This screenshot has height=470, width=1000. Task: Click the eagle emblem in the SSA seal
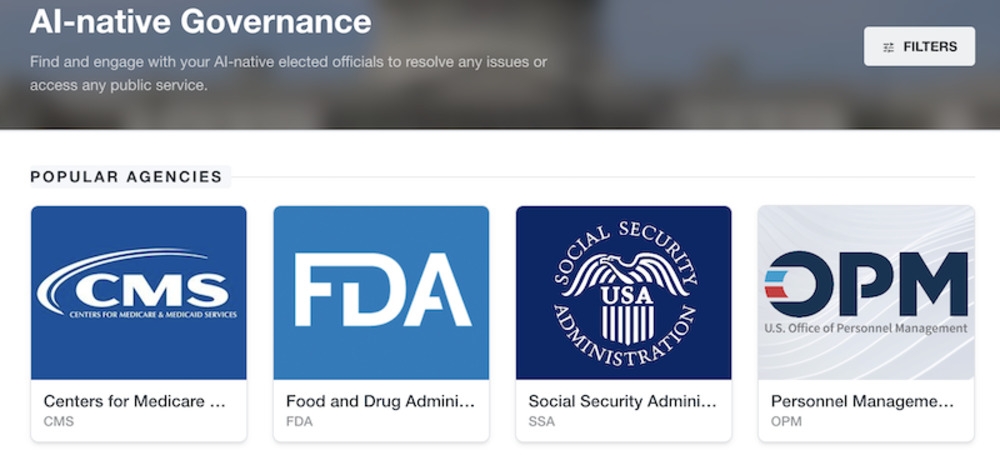pyautogui.click(x=624, y=273)
